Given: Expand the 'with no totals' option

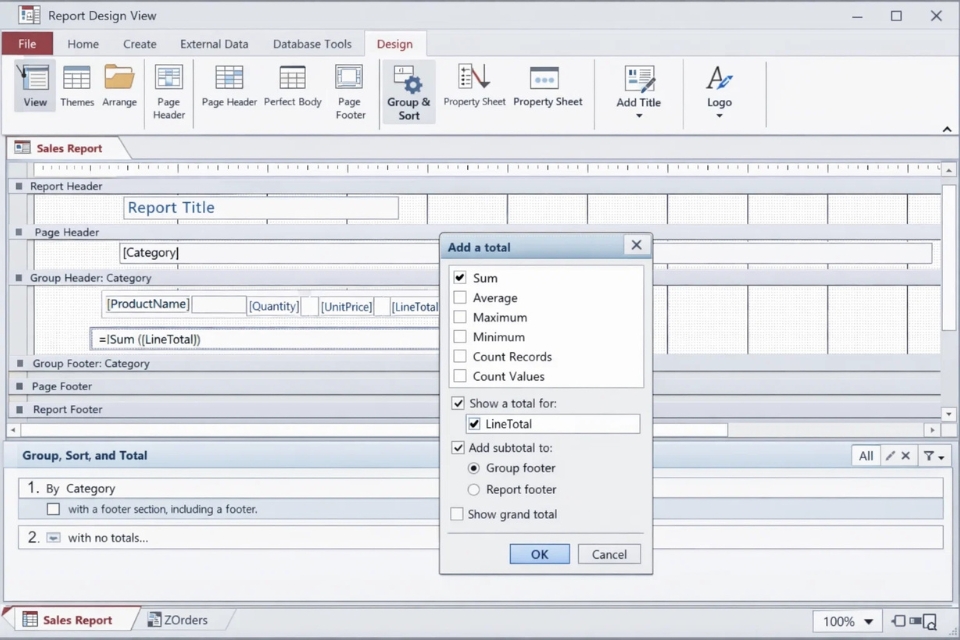Looking at the screenshot, I should [54, 538].
